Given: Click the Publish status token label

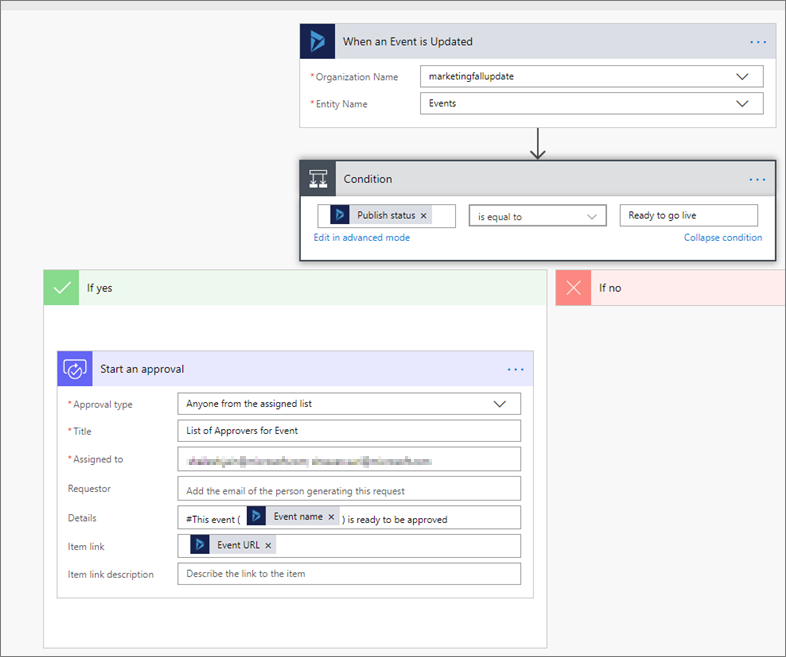Looking at the screenshot, I should (386, 215).
